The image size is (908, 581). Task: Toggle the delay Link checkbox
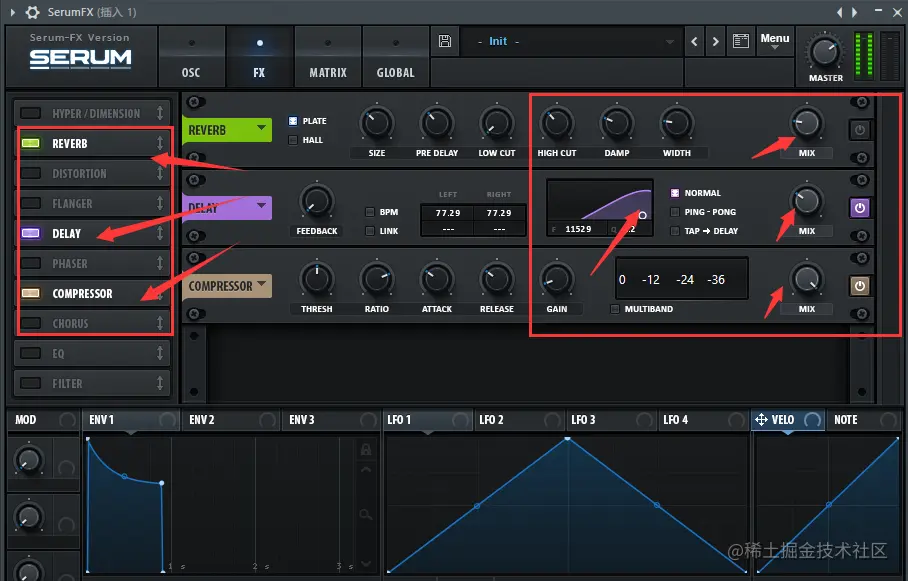pyautogui.click(x=370, y=231)
